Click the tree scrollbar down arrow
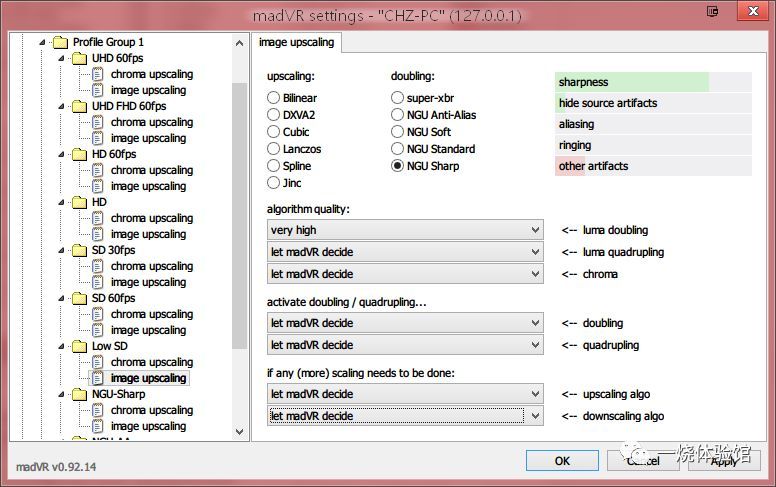The height and width of the screenshot is (487, 776). (x=240, y=432)
